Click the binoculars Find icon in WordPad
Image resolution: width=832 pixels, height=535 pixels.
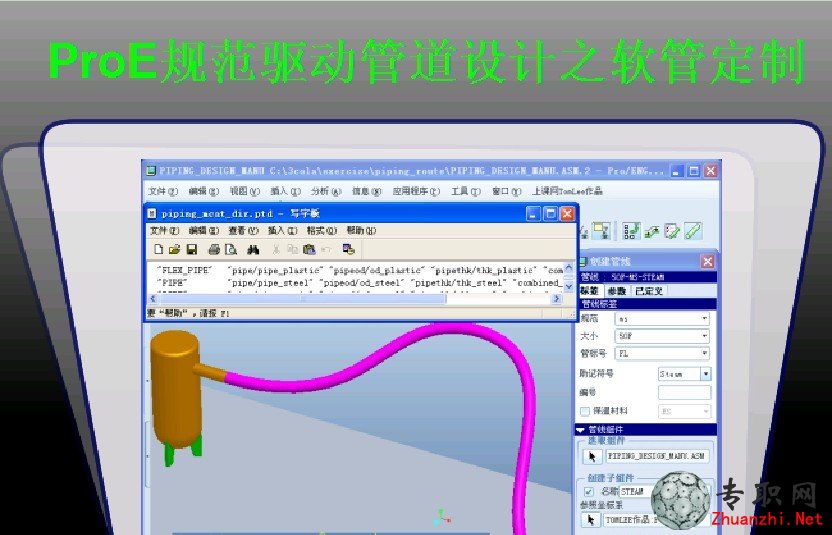pos(253,249)
